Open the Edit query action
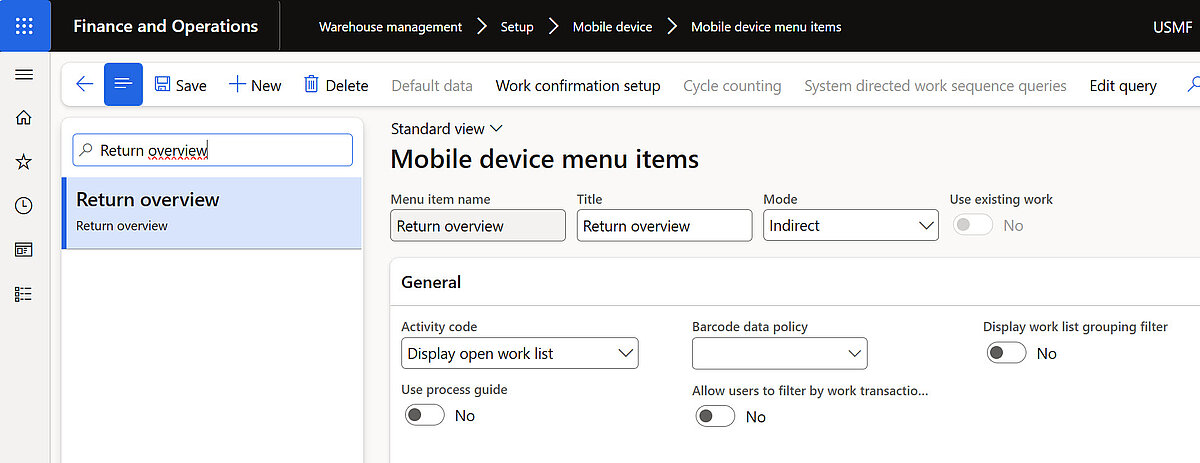This screenshot has height=463, width=1200. pyautogui.click(x=1123, y=86)
